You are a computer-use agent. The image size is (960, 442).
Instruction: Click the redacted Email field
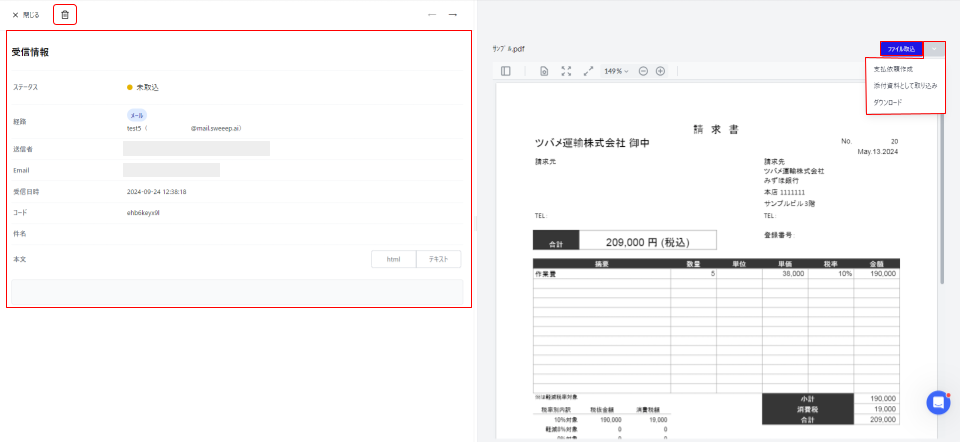pos(171,170)
